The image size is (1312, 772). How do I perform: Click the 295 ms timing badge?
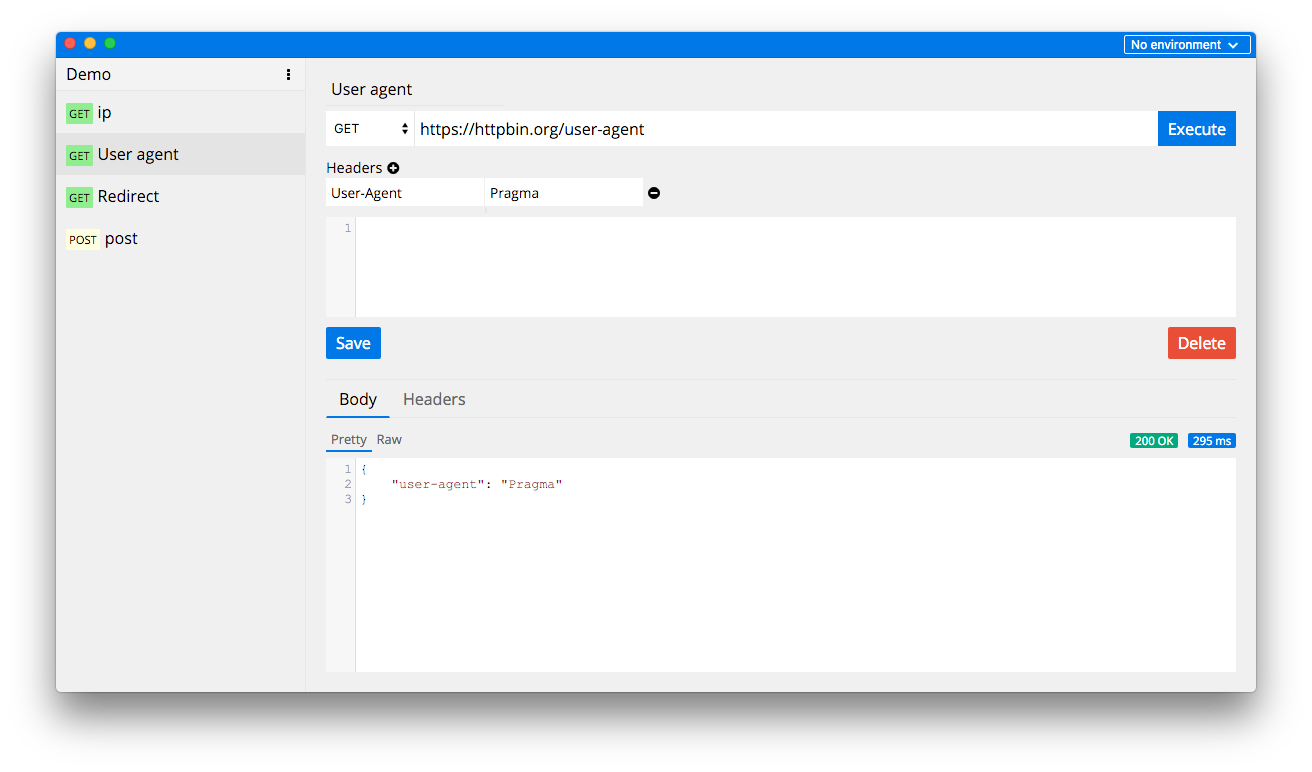click(1212, 440)
